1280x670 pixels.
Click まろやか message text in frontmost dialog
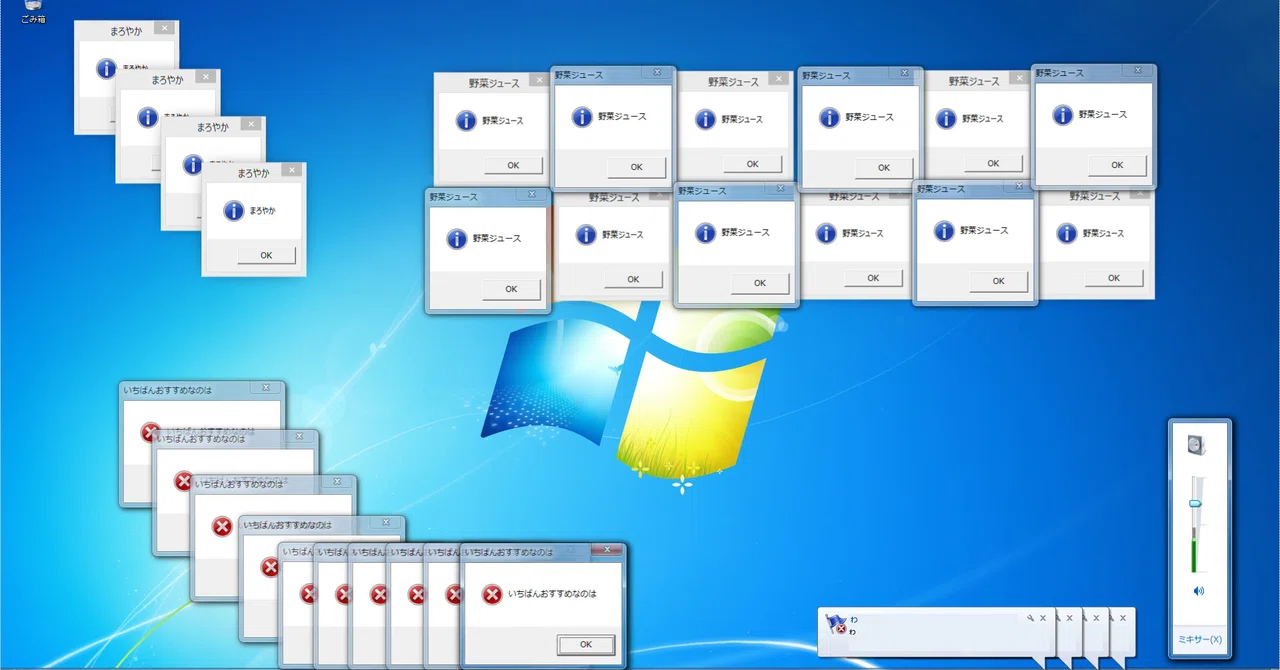click(x=262, y=211)
